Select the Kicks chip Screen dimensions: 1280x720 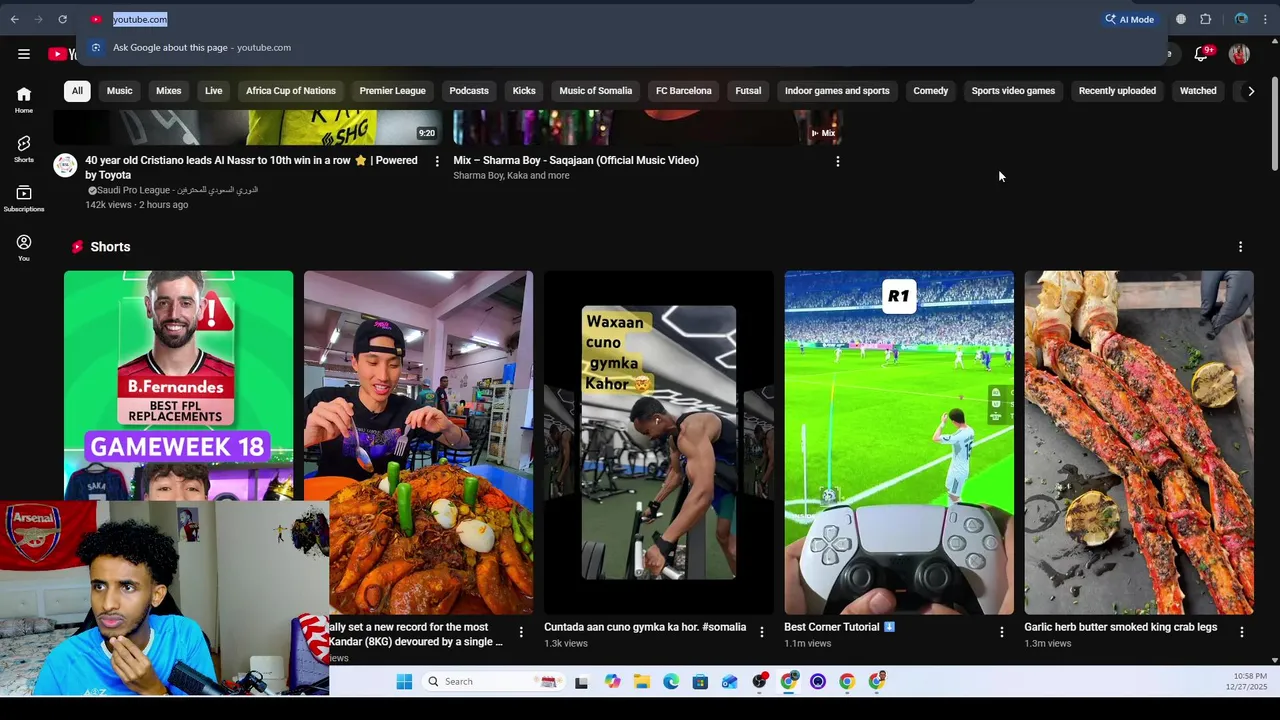(x=524, y=91)
